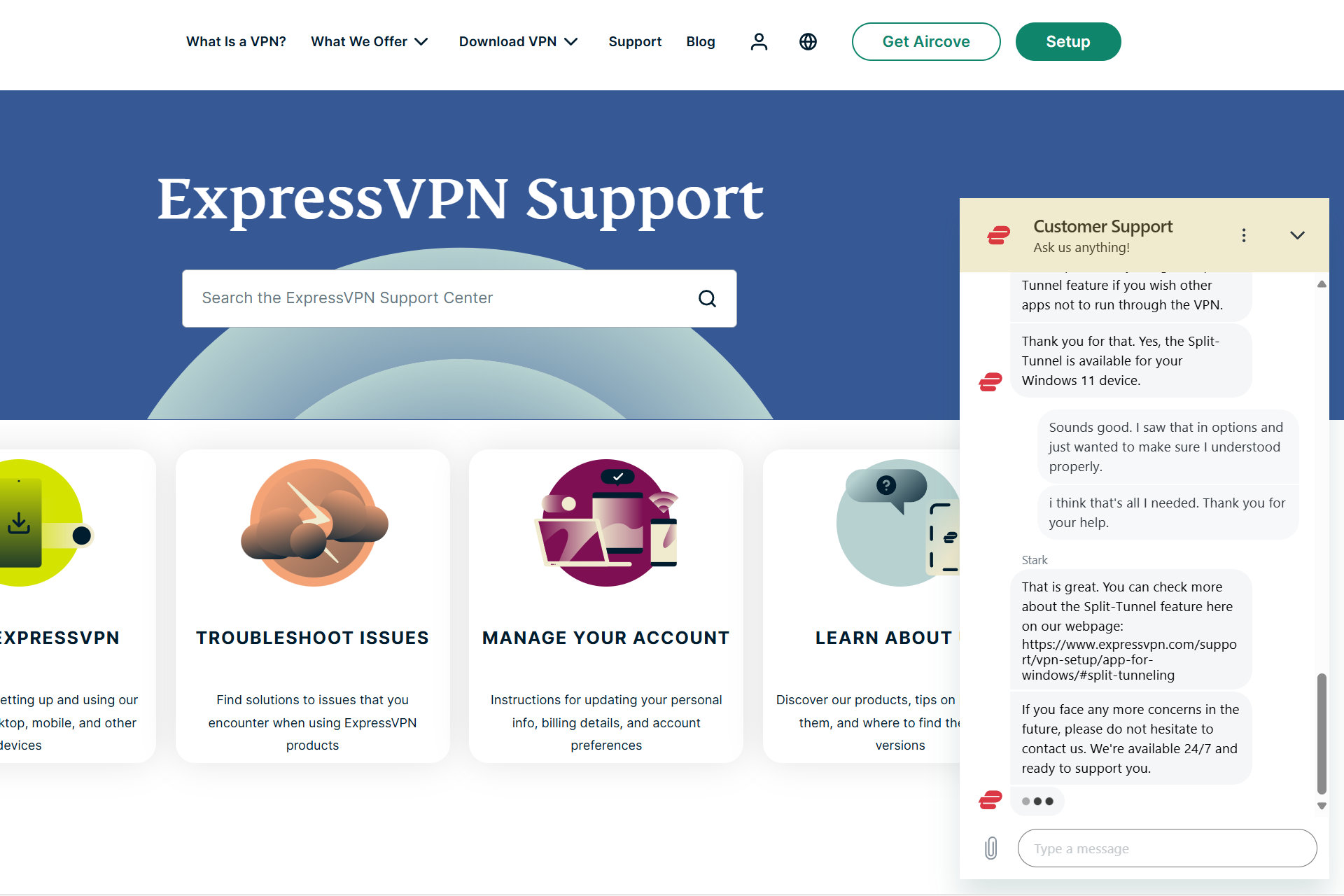Click the Troubleshoot Issues category icon
The width and height of the screenshot is (1344, 896).
tap(312, 524)
